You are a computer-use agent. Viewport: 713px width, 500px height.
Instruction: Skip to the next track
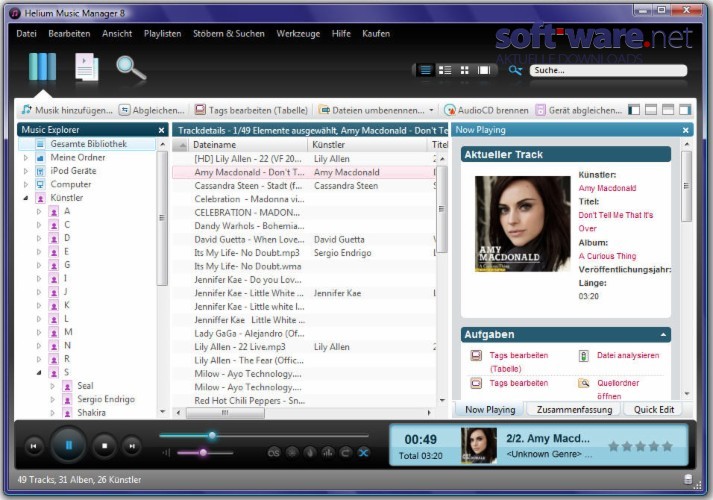point(132,446)
